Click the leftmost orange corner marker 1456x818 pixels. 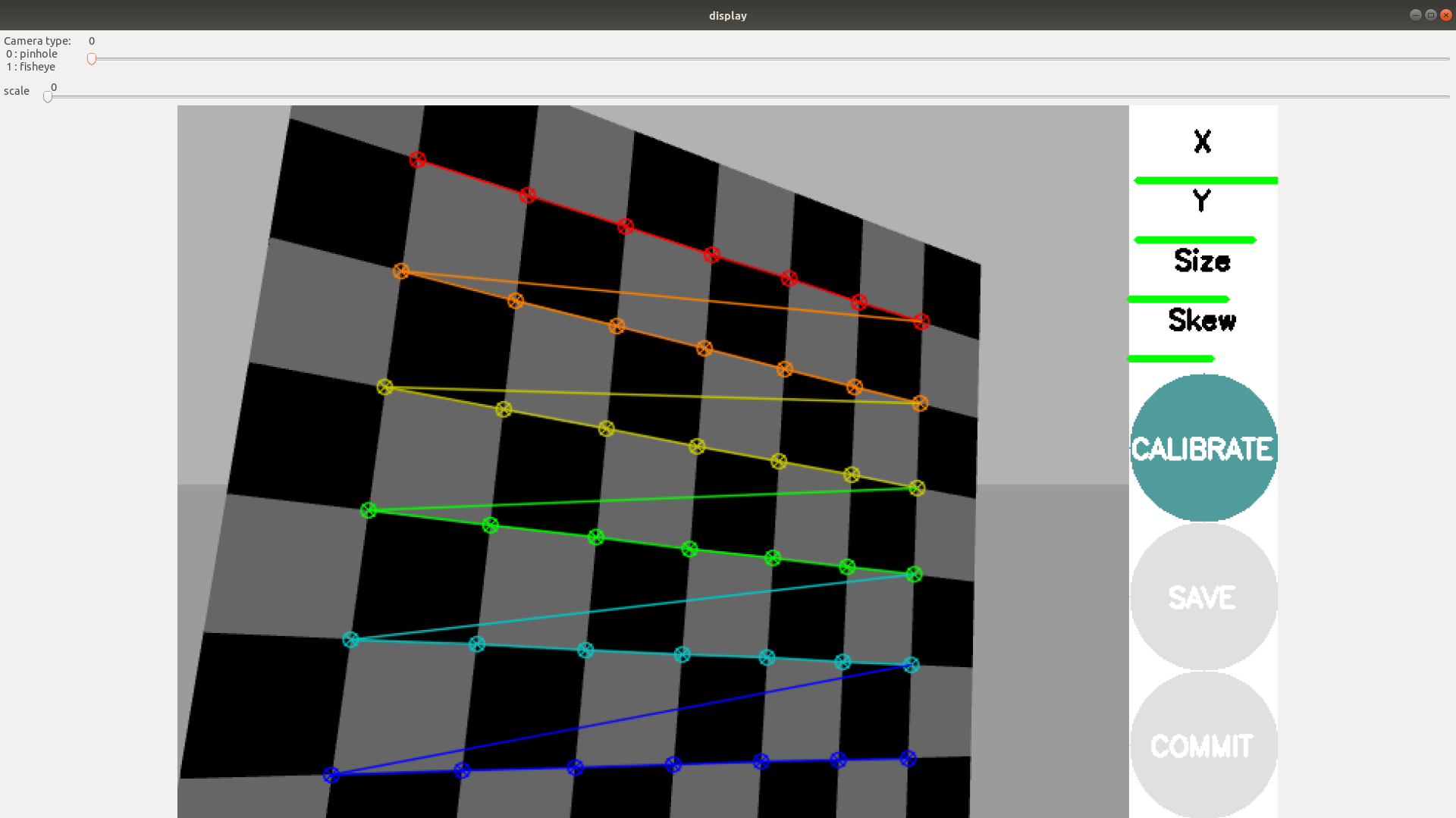pos(401,271)
